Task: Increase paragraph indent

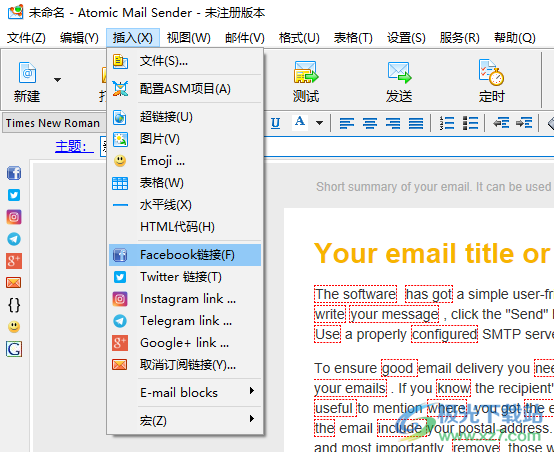Action: click(x=524, y=123)
